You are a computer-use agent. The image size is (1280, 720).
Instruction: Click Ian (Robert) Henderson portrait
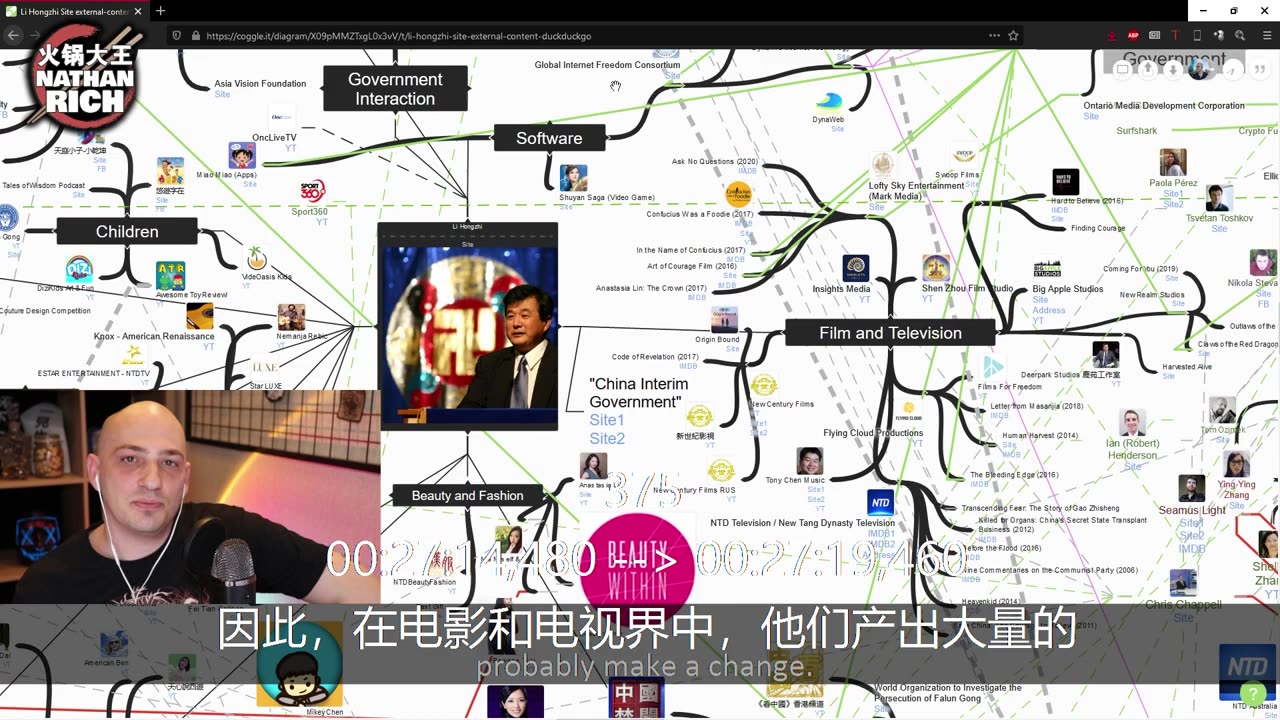tap(1132, 423)
